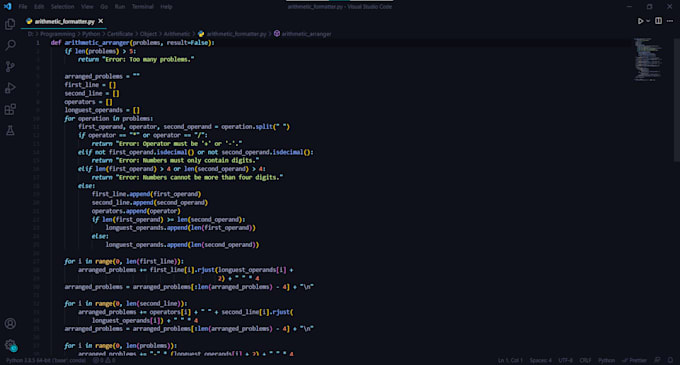
Task: Change indentation via Spaces: 4
Action: coord(540,360)
